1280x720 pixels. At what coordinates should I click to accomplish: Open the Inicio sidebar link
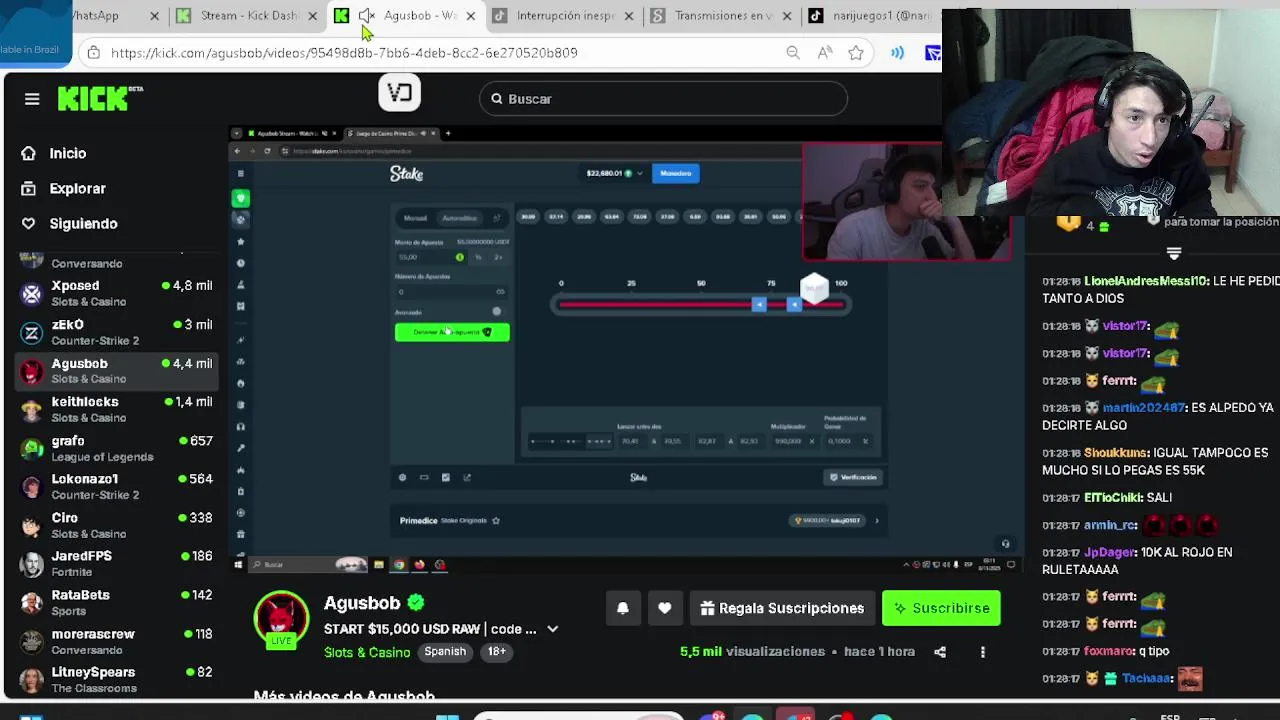pos(68,153)
